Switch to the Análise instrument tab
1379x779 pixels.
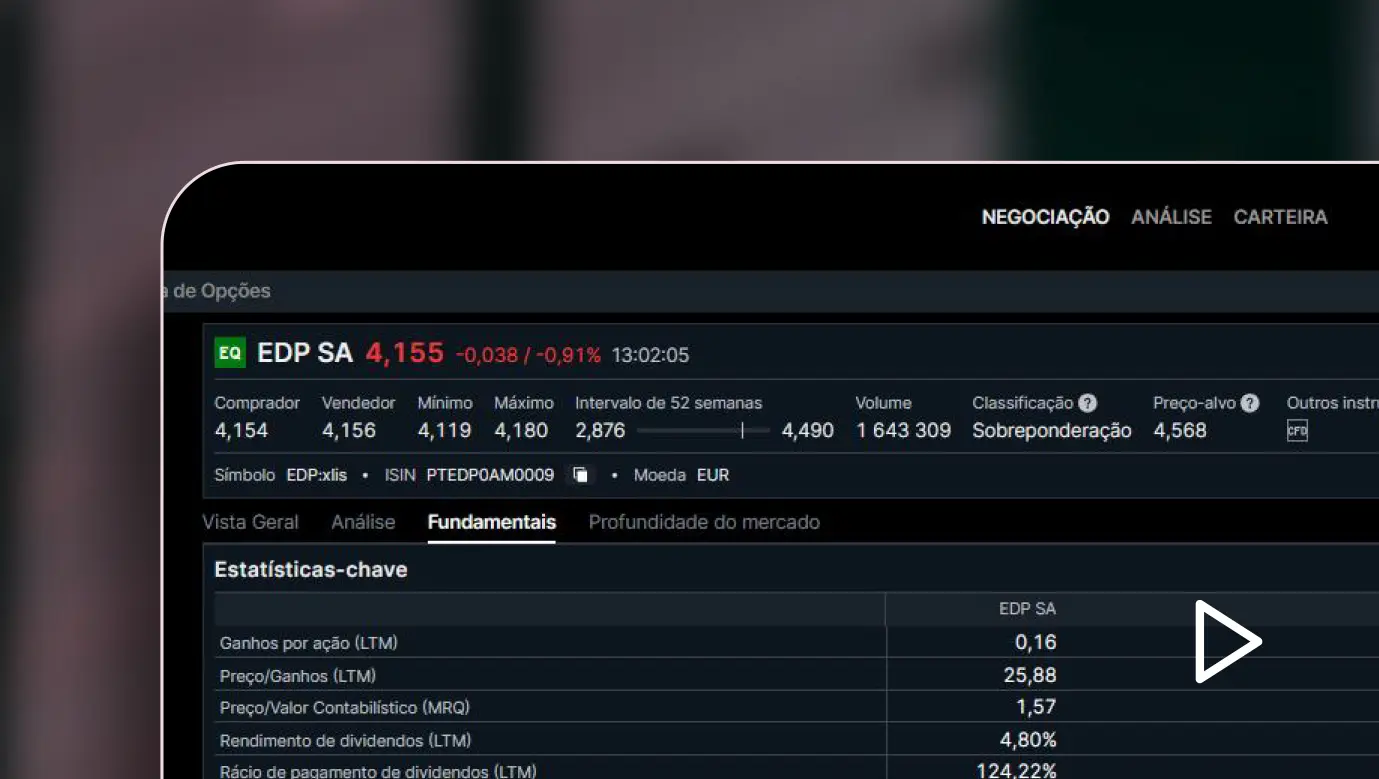(x=363, y=522)
